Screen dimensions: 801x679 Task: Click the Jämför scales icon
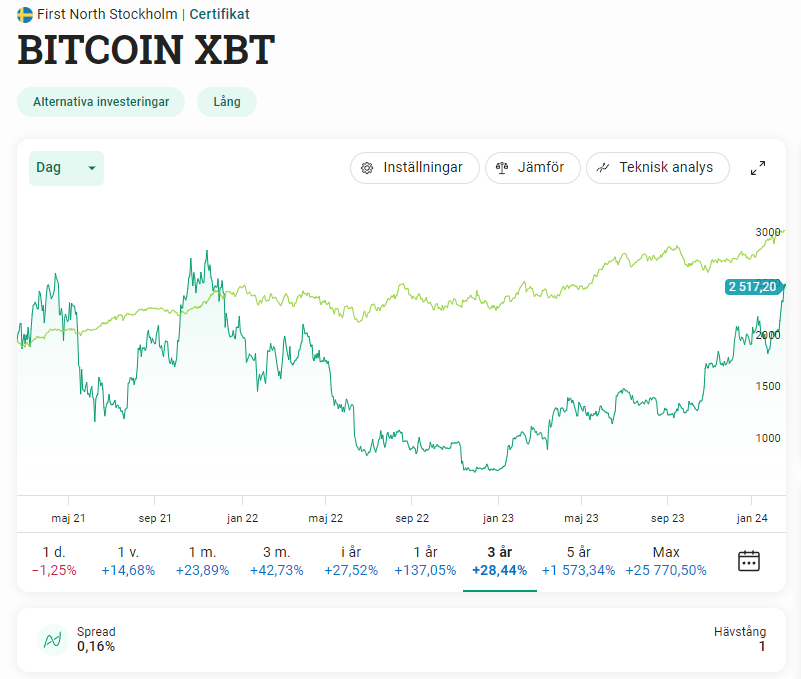[502, 168]
